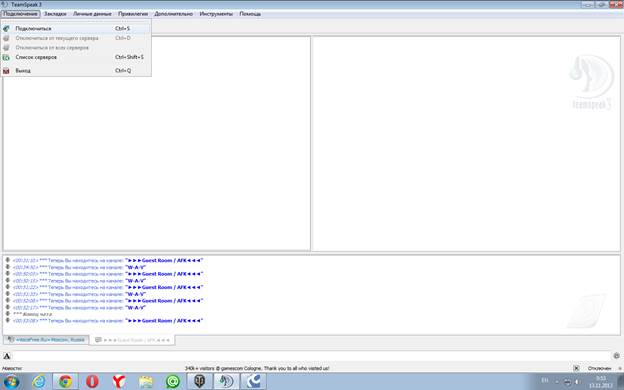The height and width of the screenshot is (390, 624).
Task: Click the "Конец чата" log line
Action: pyautogui.click(x=32, y=314)
